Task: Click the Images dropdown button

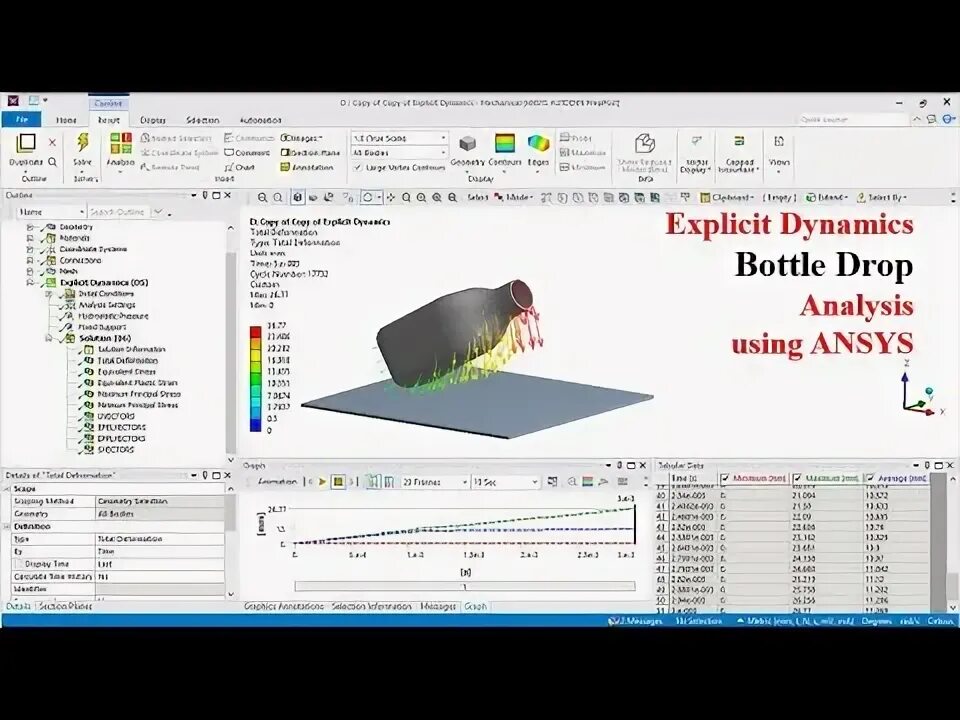Action: tap(301, 138)
